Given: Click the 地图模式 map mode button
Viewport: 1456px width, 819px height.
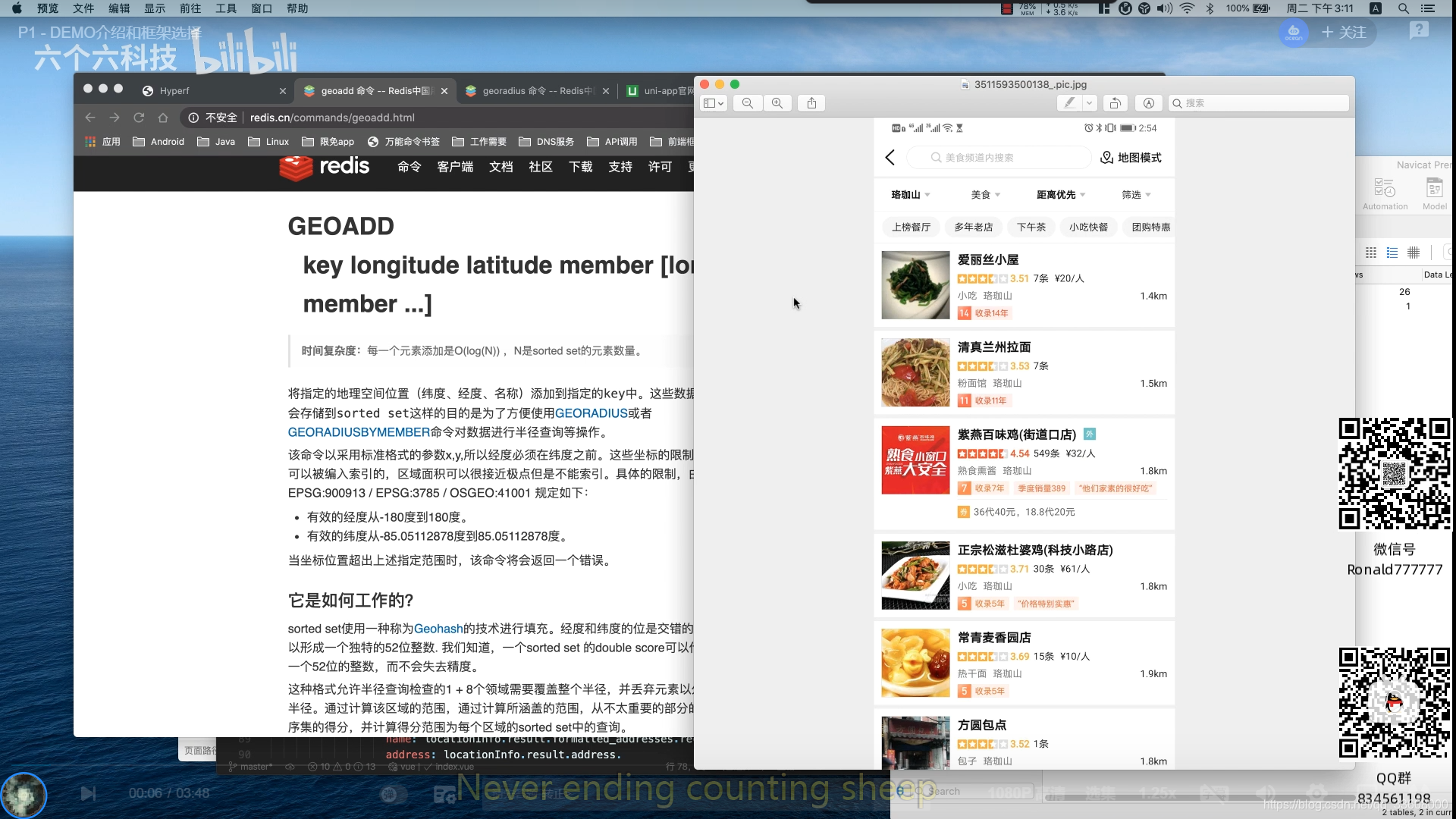Looking at the screenshot, I should pyautogui.click(x=1131, y=157).
